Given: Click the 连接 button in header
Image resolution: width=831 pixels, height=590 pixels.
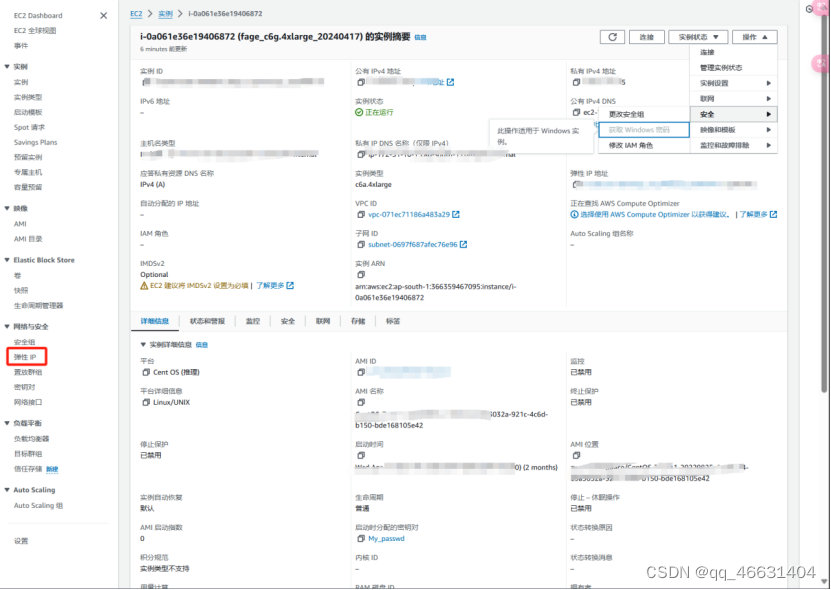Looking at the screenshot, I should [647, 37].
